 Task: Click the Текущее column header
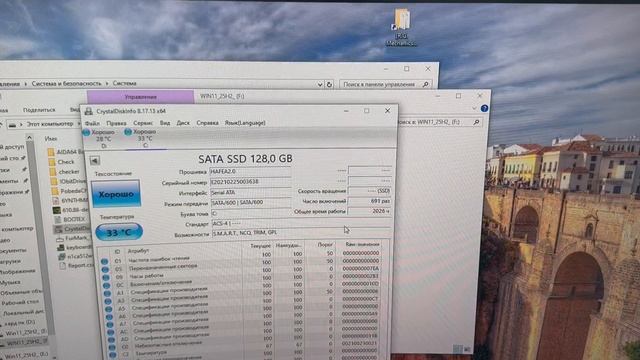[260, 246]
